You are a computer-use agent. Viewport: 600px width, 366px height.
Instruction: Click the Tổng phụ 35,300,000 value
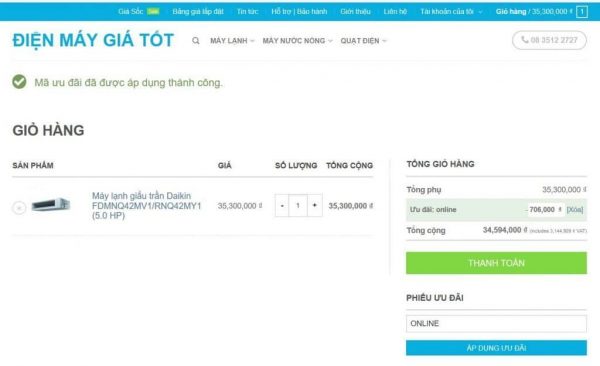564,190
